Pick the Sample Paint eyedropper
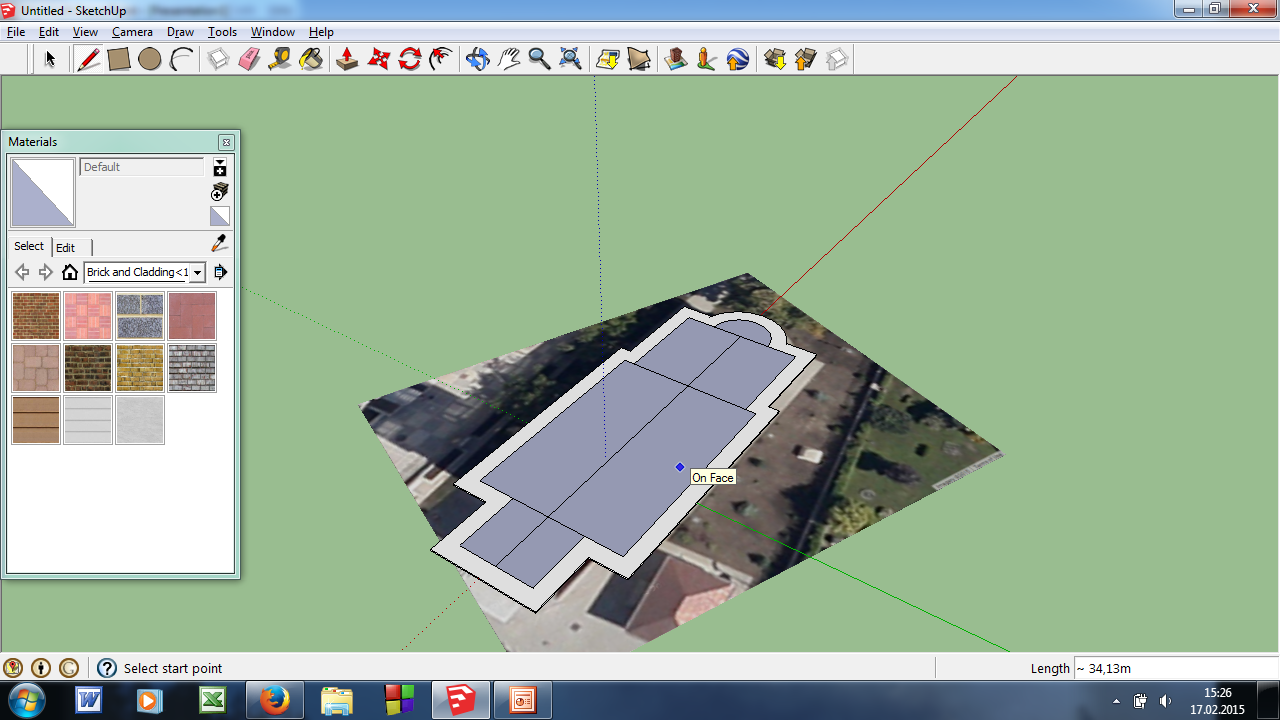The height and width of the screenshot is (720, 1280). click(x=219, y=244)
